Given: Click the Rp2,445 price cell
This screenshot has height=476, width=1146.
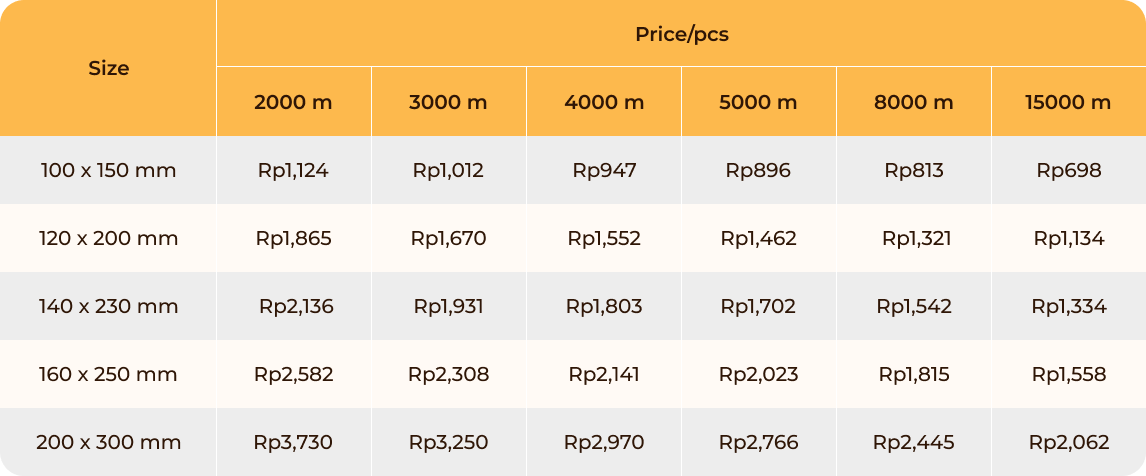Looking at the screenshot, I should pos(914,442).
